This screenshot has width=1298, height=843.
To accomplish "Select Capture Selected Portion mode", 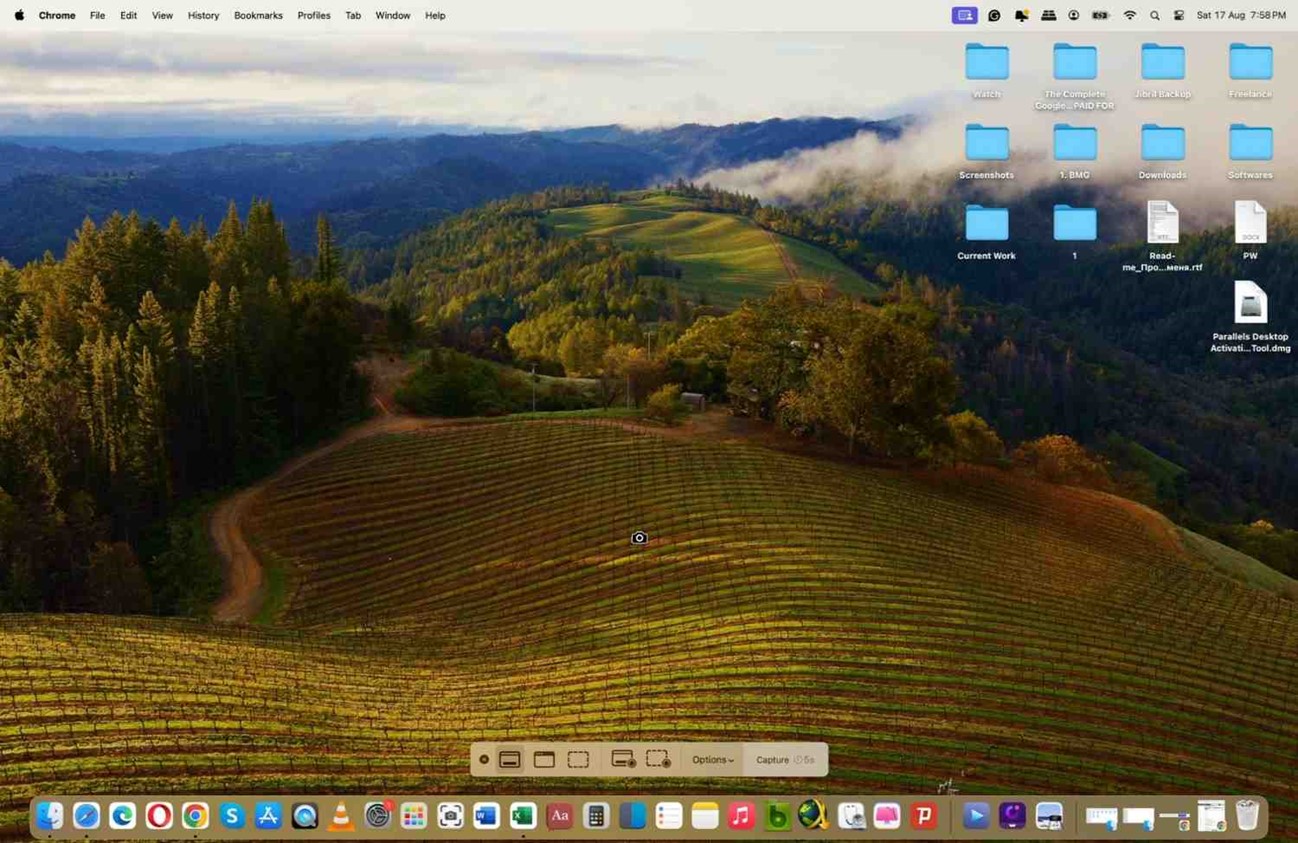I will click(578, 760).
